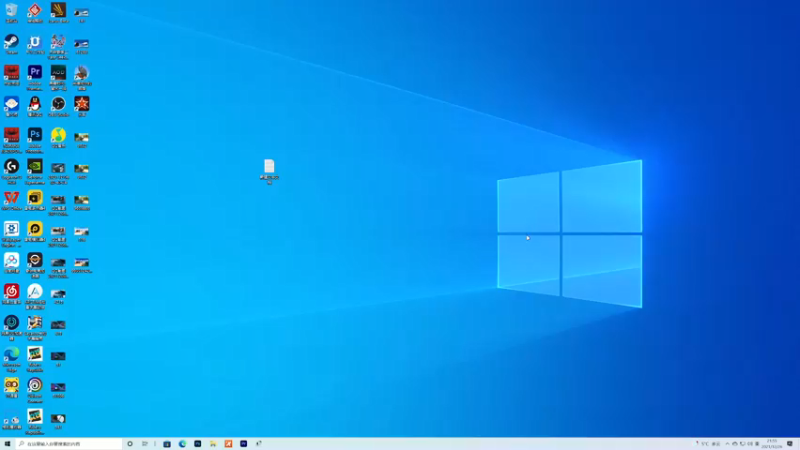Select the OBS Studio desktop shortcut
The image size is (800, 450).
coord(58,107)
